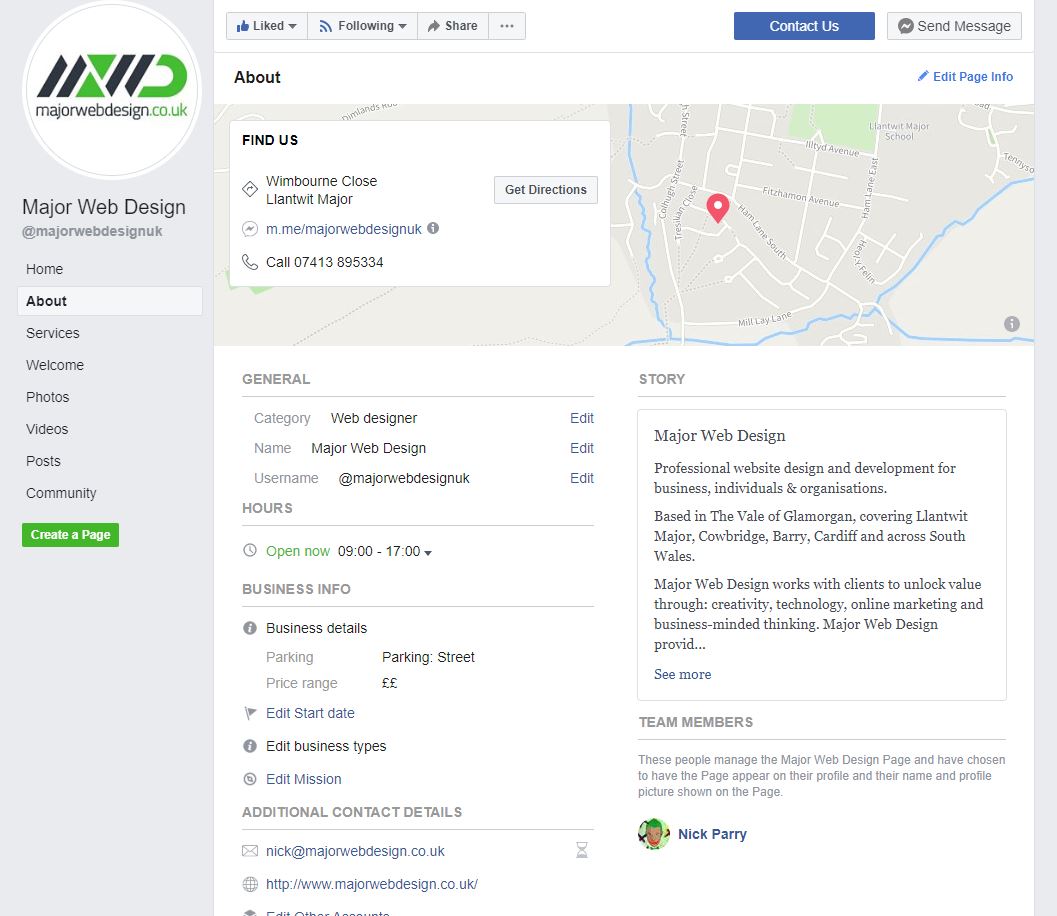Open the Following dropdown button
The height and width of the screenshot is (916, 1057).
[363, 26]
